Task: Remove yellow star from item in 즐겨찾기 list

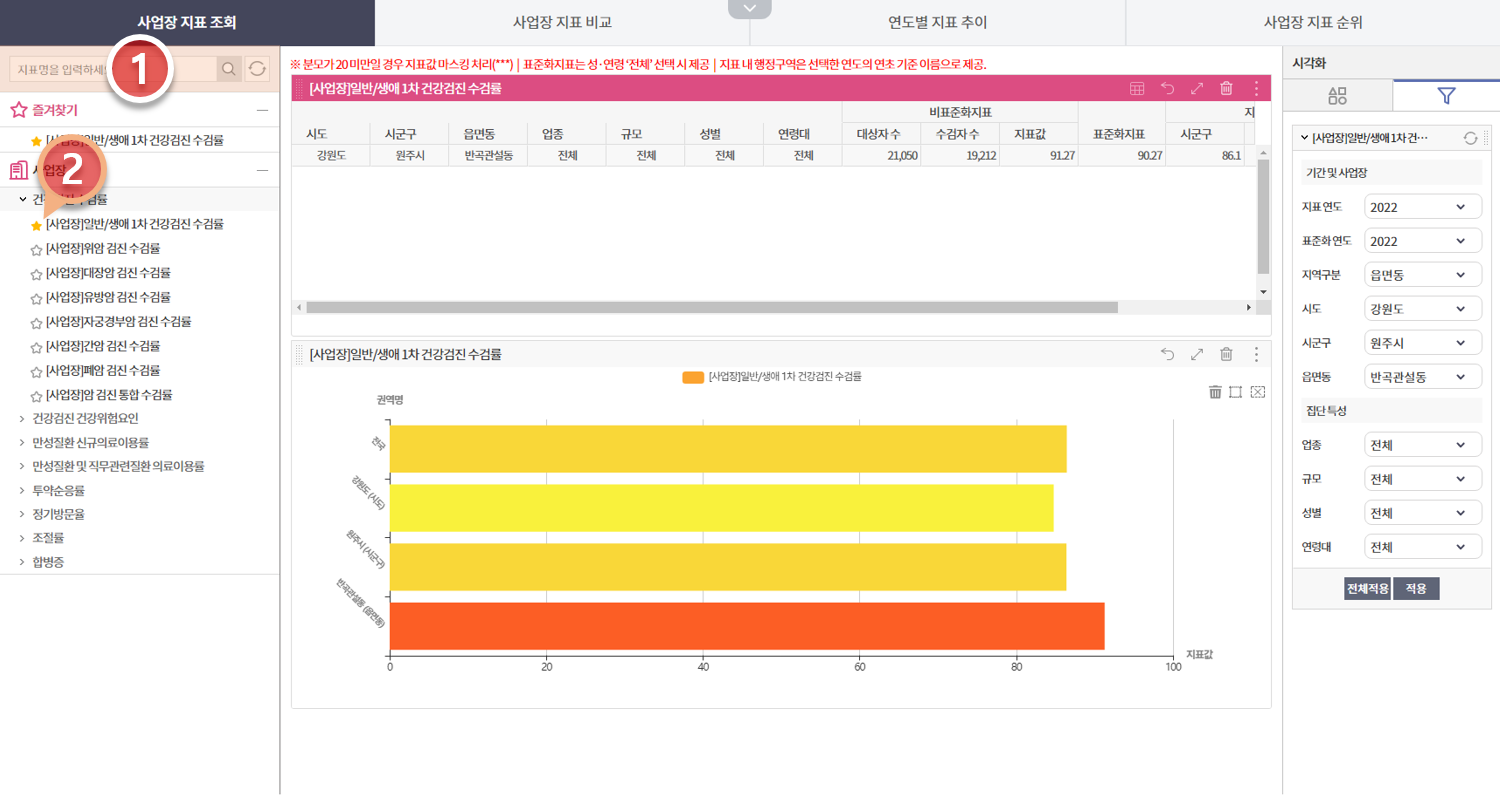Action: (36, 141)
